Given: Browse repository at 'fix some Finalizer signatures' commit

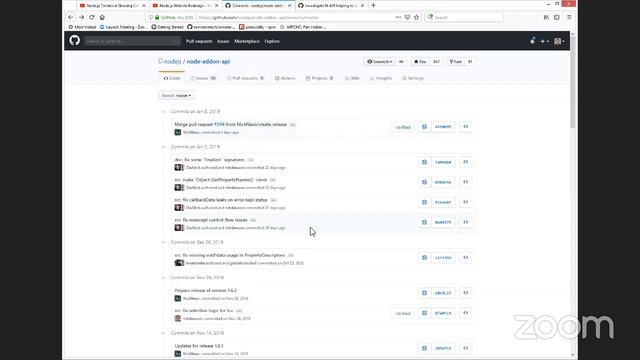Looking at the screenshot, I should 466,162.
